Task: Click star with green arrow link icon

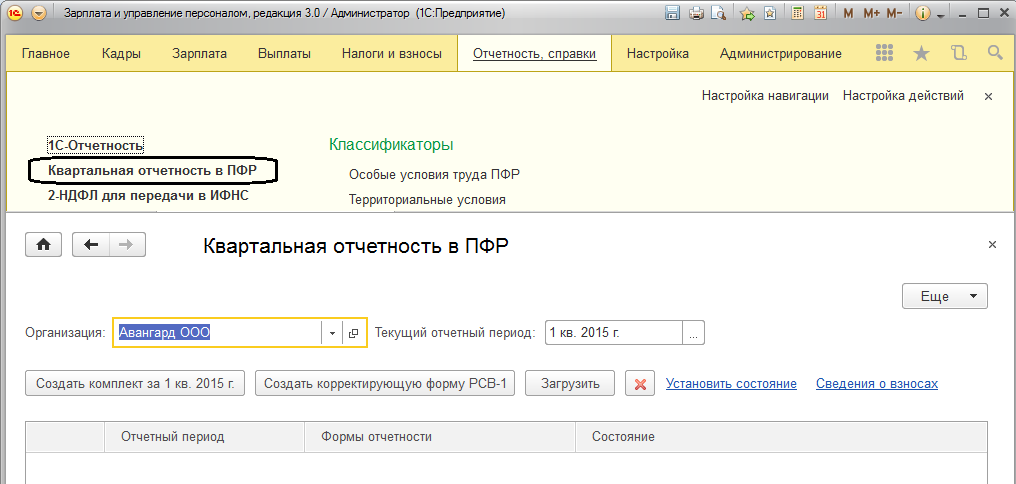Action: click(x=747, y=13)
